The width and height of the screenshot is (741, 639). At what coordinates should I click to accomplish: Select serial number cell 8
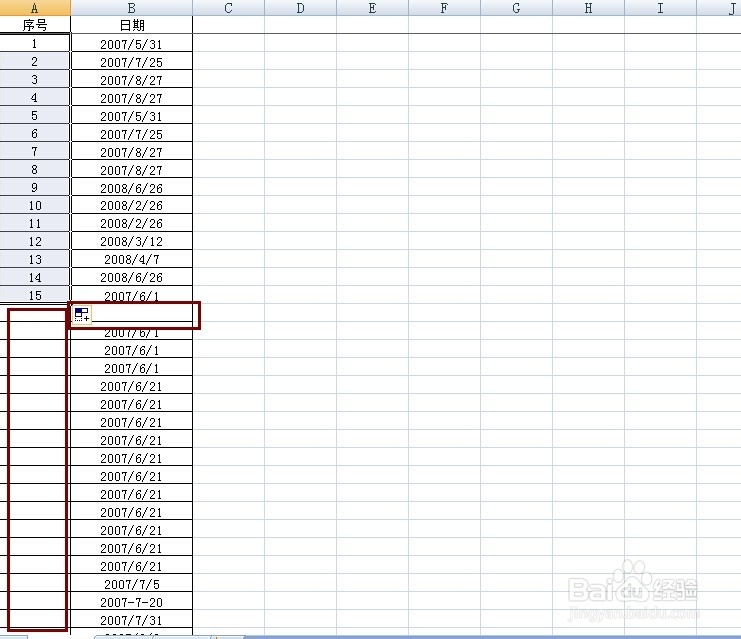(x=35, y=169)
